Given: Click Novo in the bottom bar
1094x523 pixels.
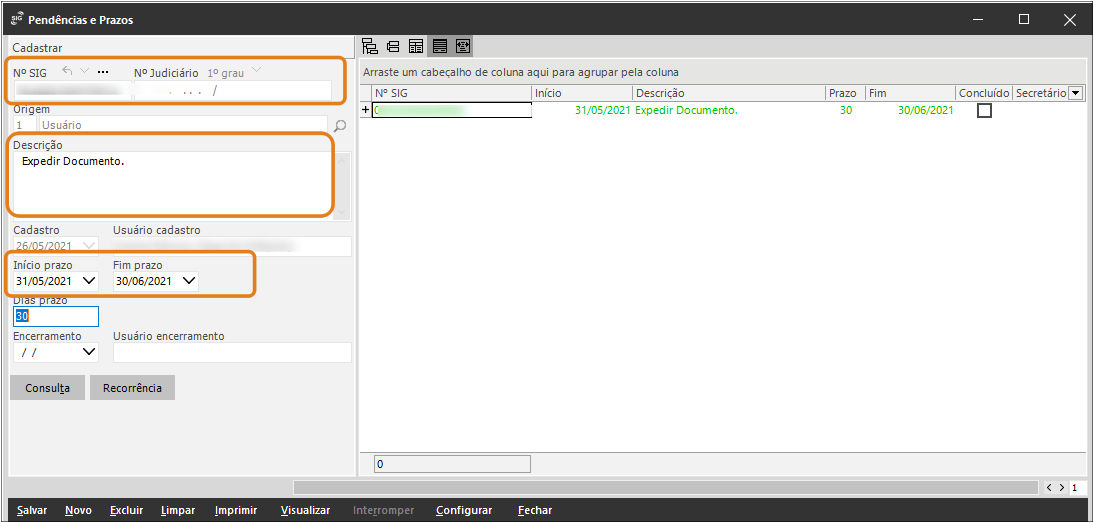Looking at the screenshot, I should point(78,510).
